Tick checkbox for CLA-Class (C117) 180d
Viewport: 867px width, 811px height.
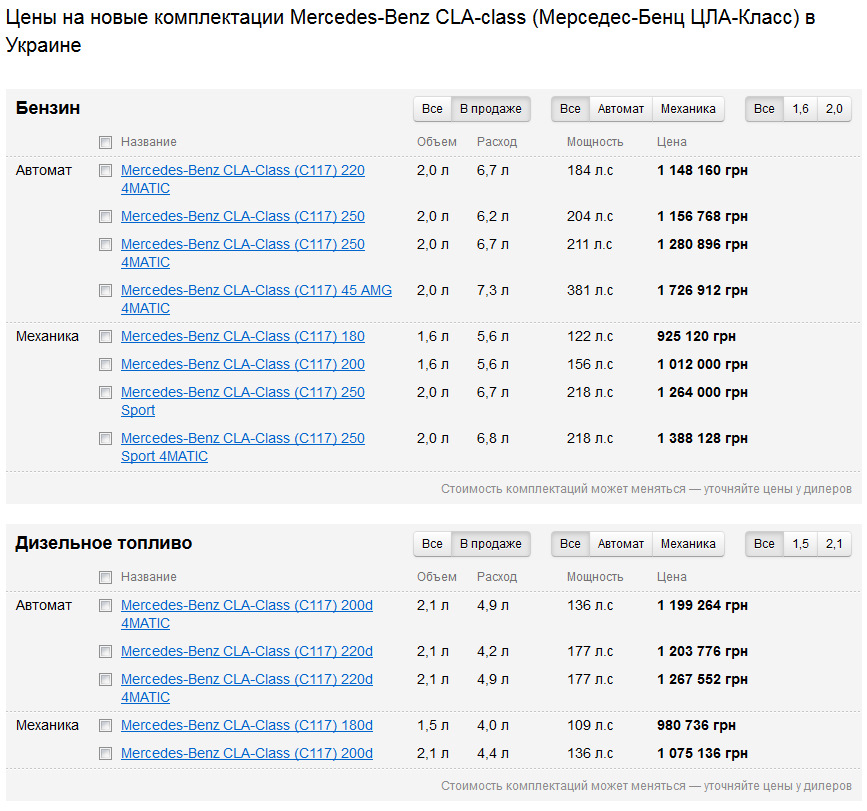click(105, 725)
